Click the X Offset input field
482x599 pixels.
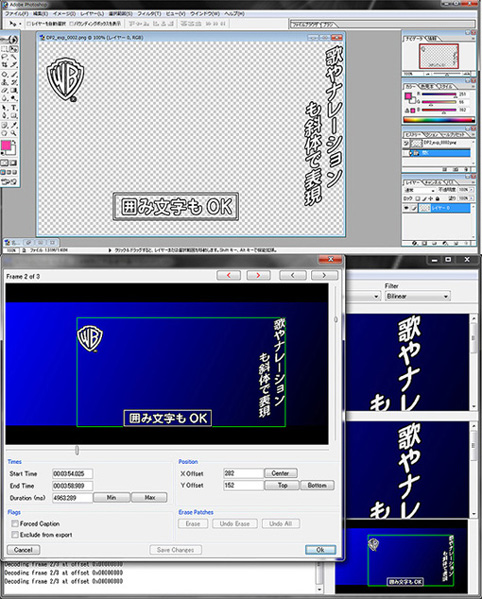click(243, 473)
